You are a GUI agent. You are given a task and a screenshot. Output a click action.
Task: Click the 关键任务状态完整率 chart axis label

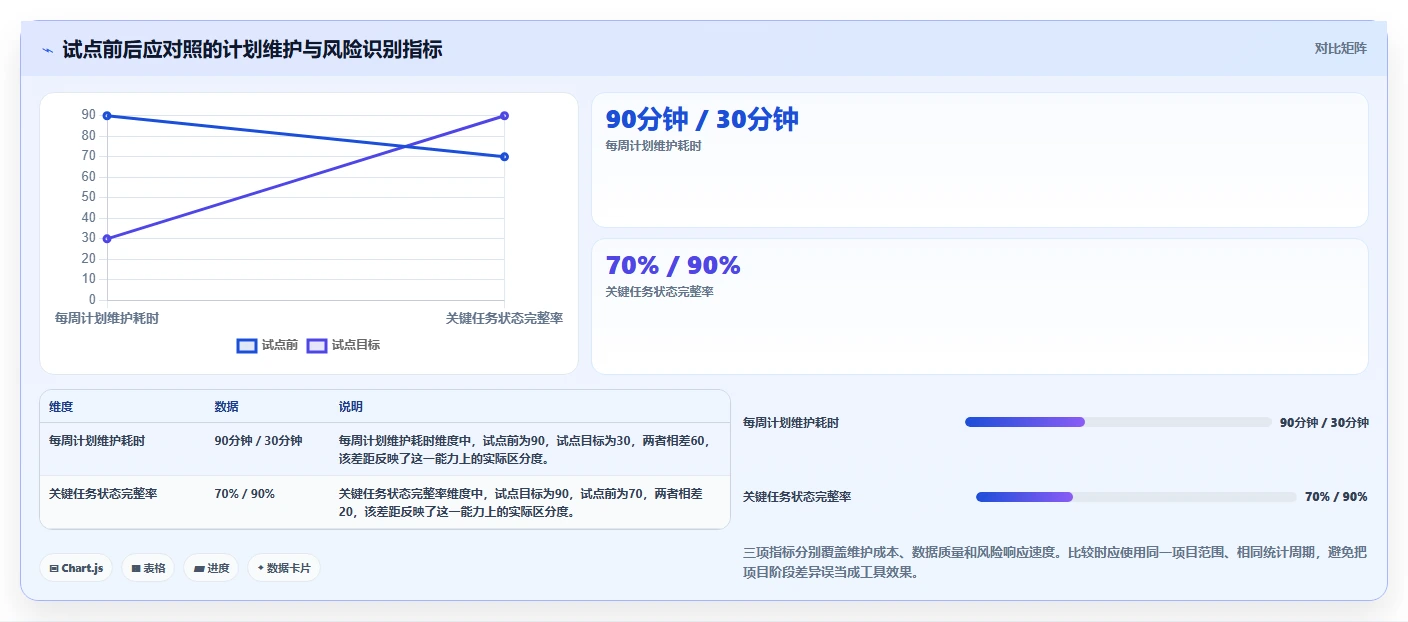click(x=504, y=318)
